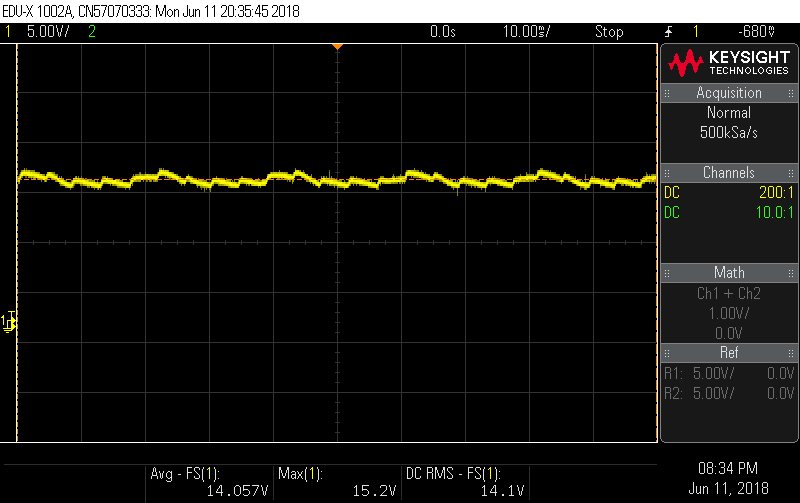
Task: Click the orange trigger position marker
Action: 337,47
